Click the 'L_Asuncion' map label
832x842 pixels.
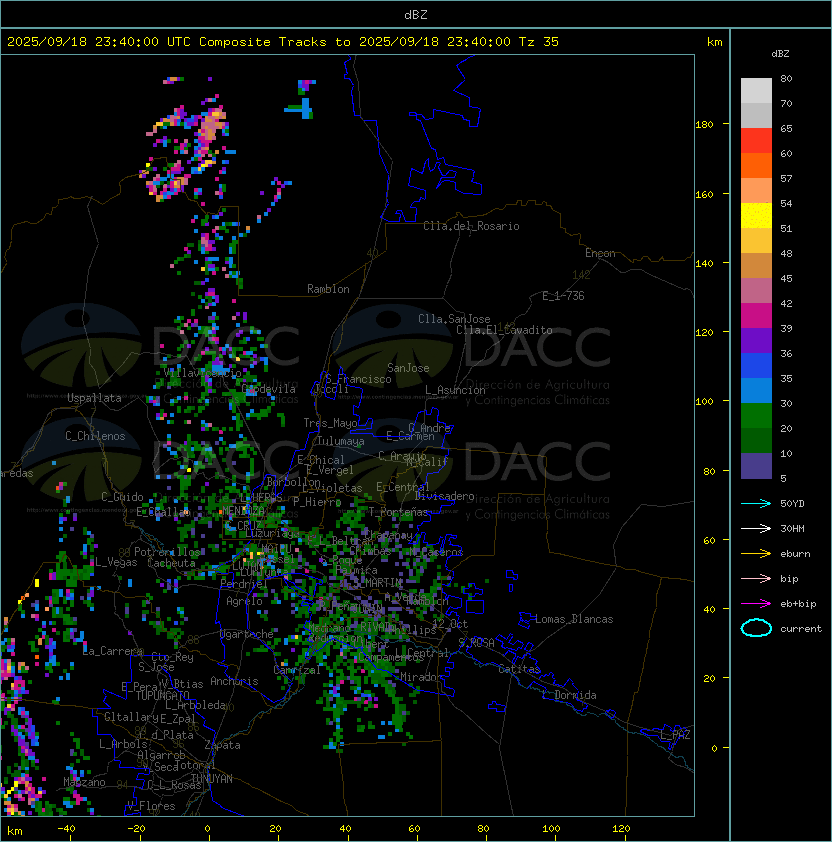(x=455, y=390)
